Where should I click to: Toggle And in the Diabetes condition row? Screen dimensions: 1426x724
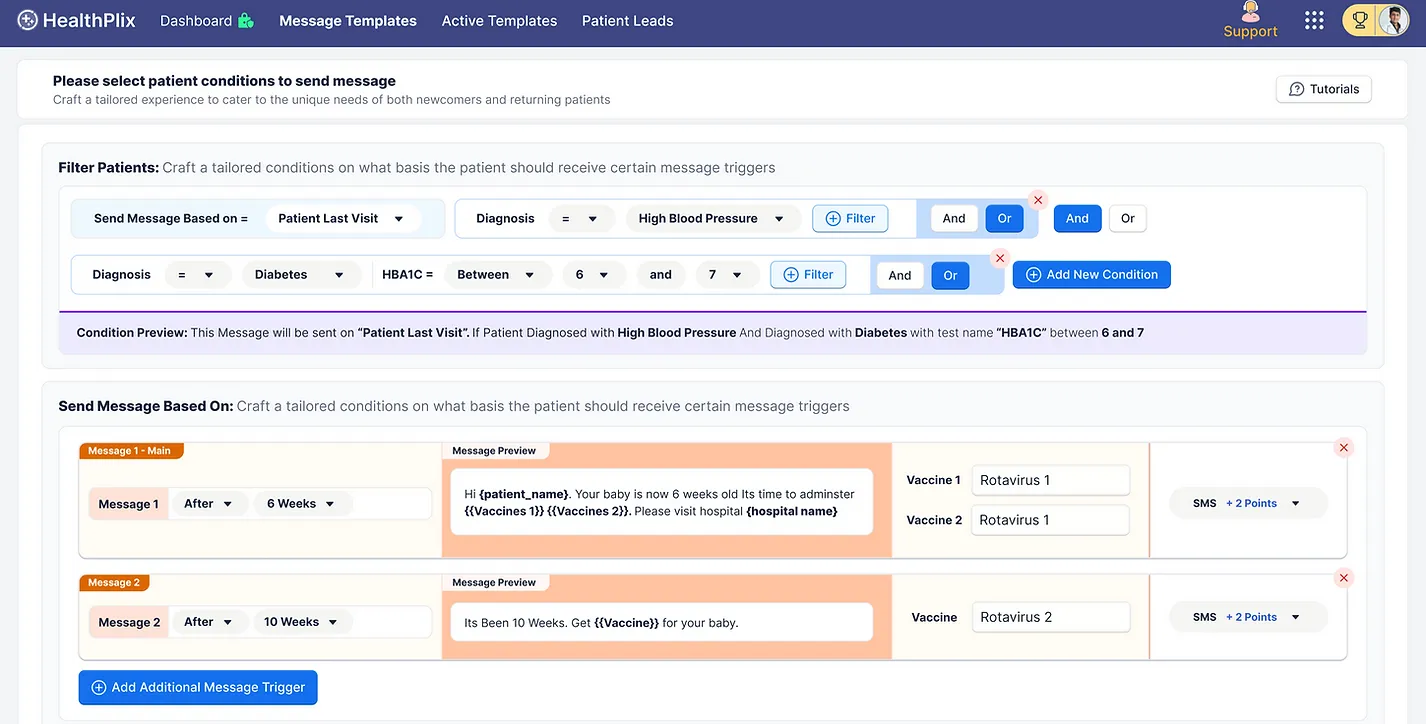900,276
